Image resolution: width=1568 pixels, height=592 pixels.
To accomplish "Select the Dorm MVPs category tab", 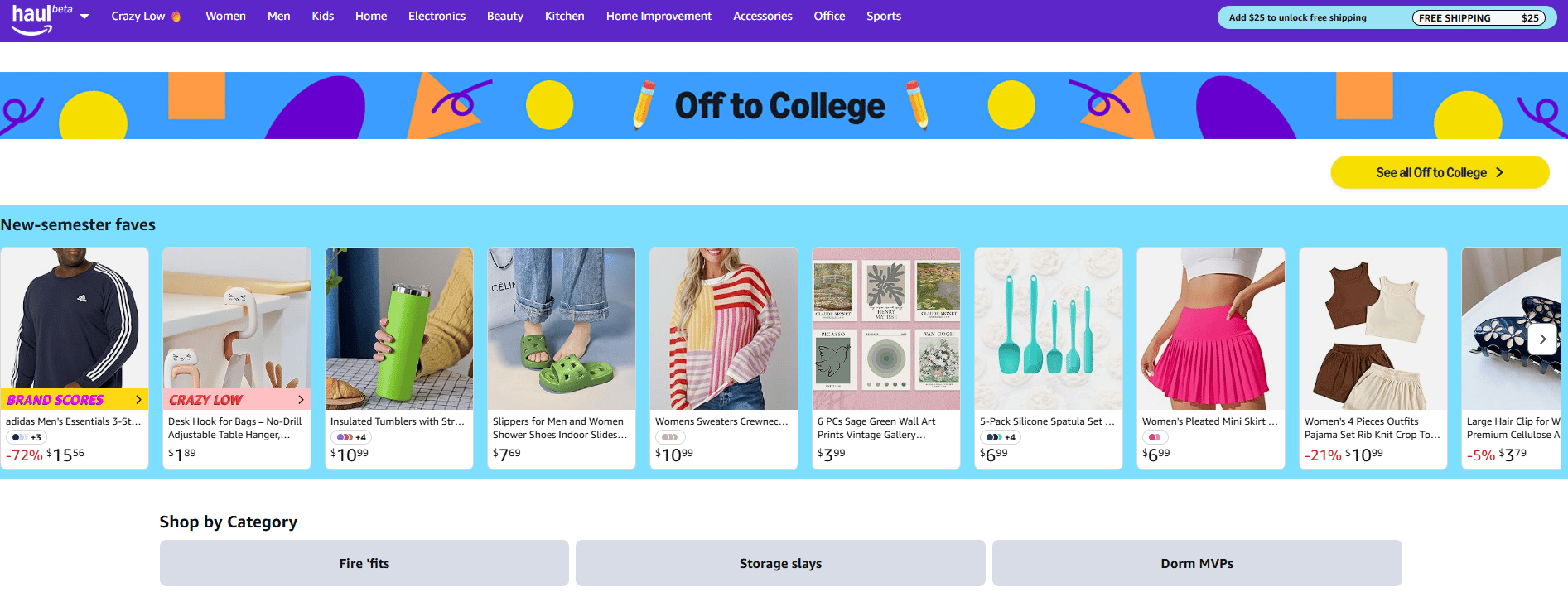I will (1197, 563).
